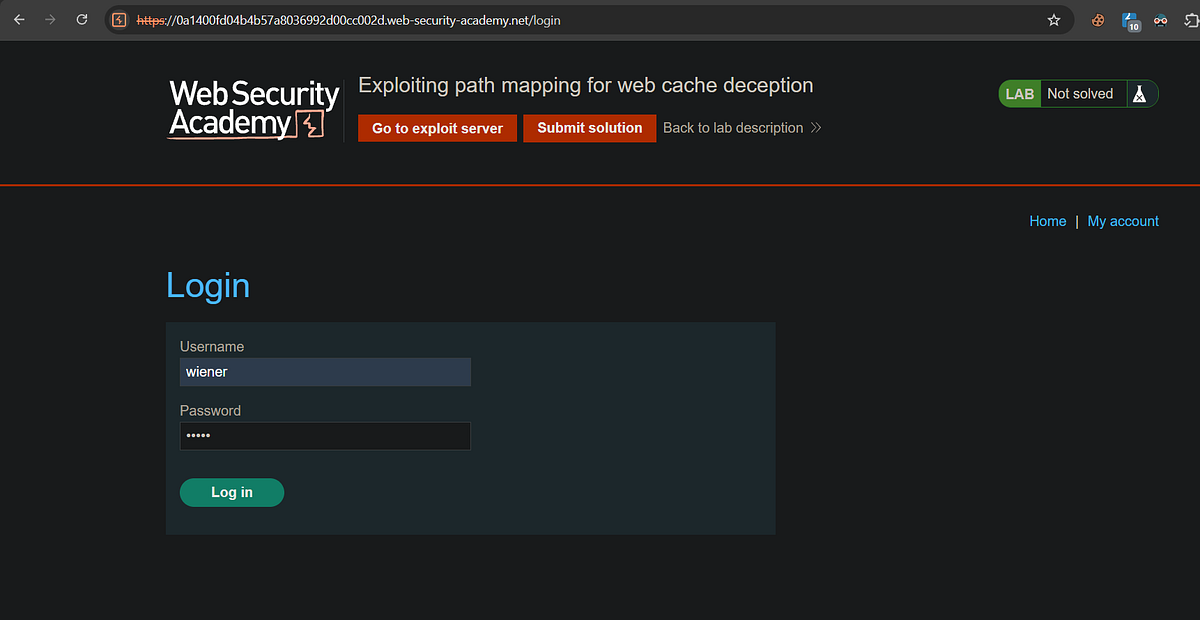1200x620 pixels.
Task: Navigate to the Home link
Action: [x=1048, y=221]
